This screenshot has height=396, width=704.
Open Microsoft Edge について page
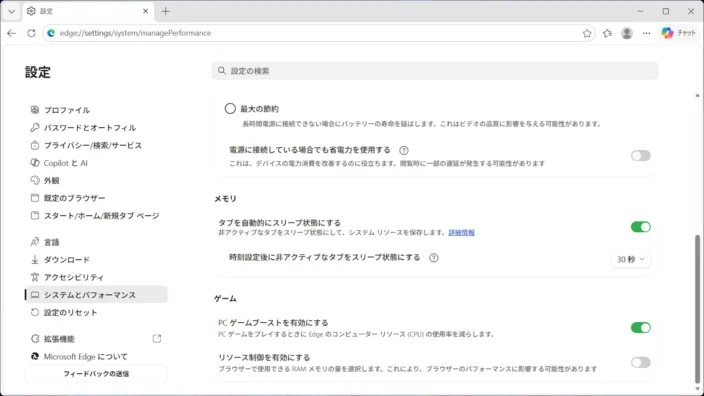96,356
